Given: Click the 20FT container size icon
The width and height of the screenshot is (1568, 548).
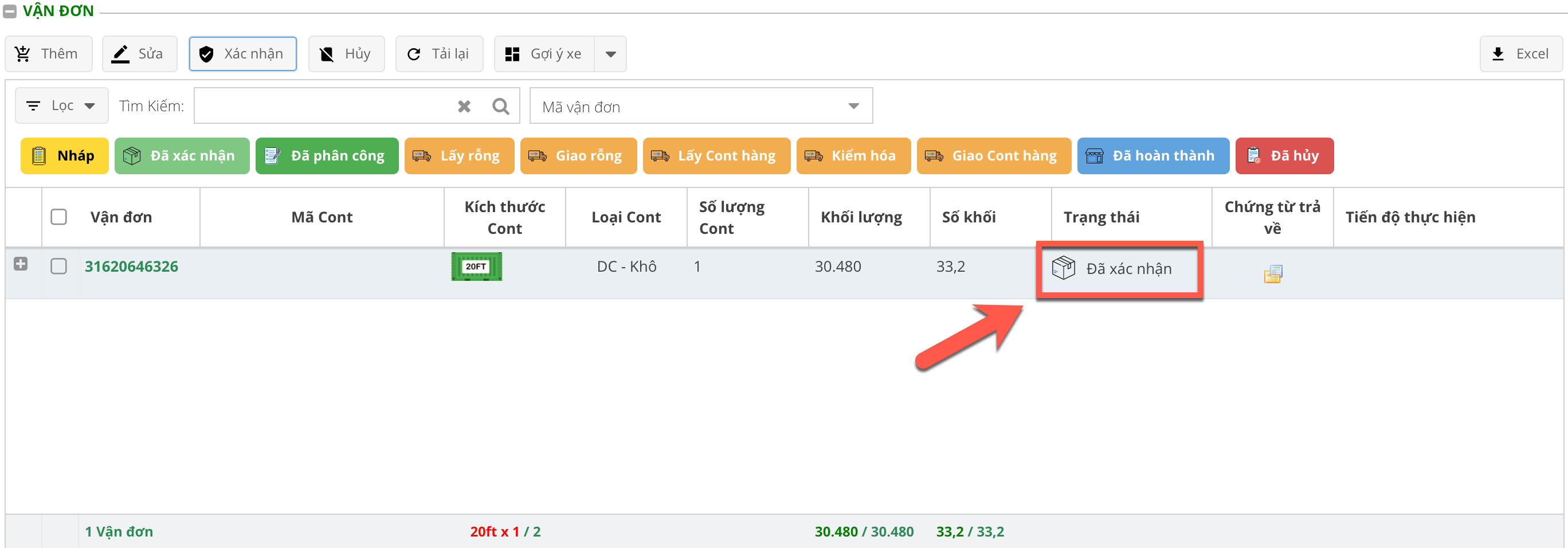Looking at the screenshot, I should pyautogui.click(x=476, y=267).
